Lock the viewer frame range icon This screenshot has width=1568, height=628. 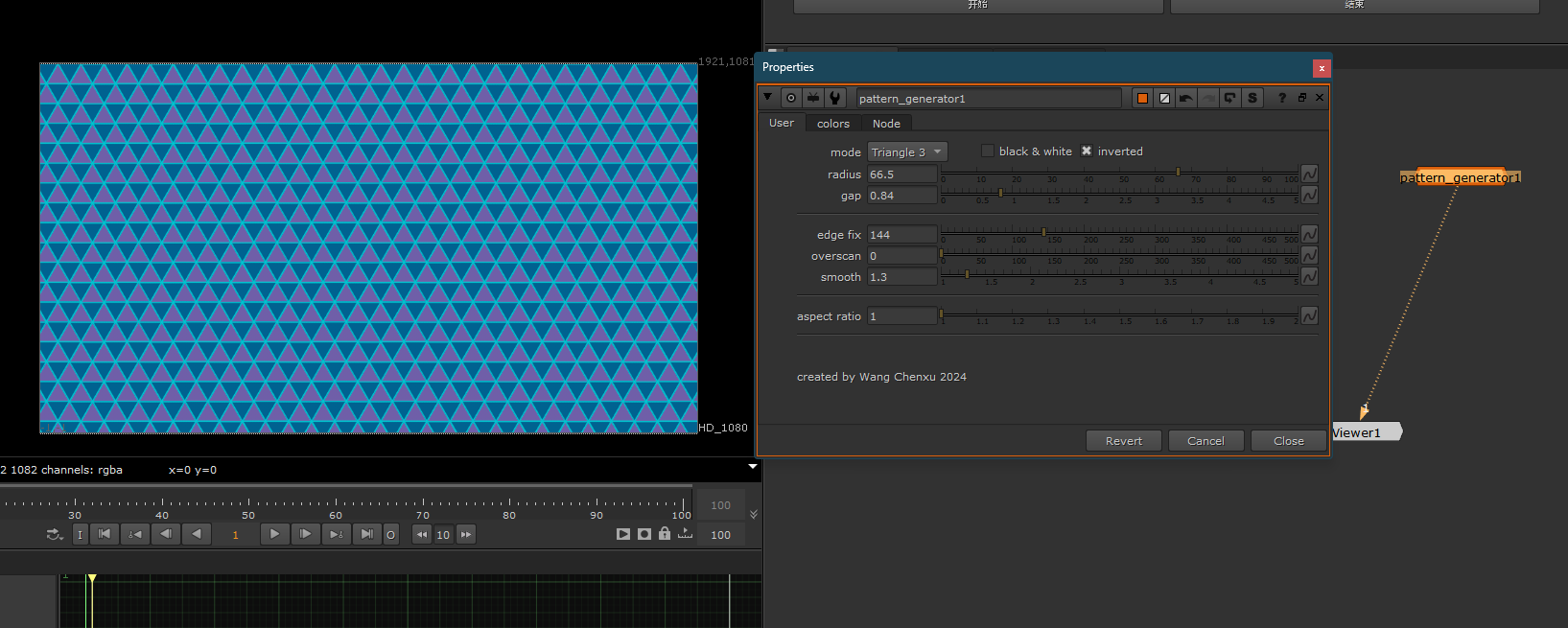[x=665, y=534]
